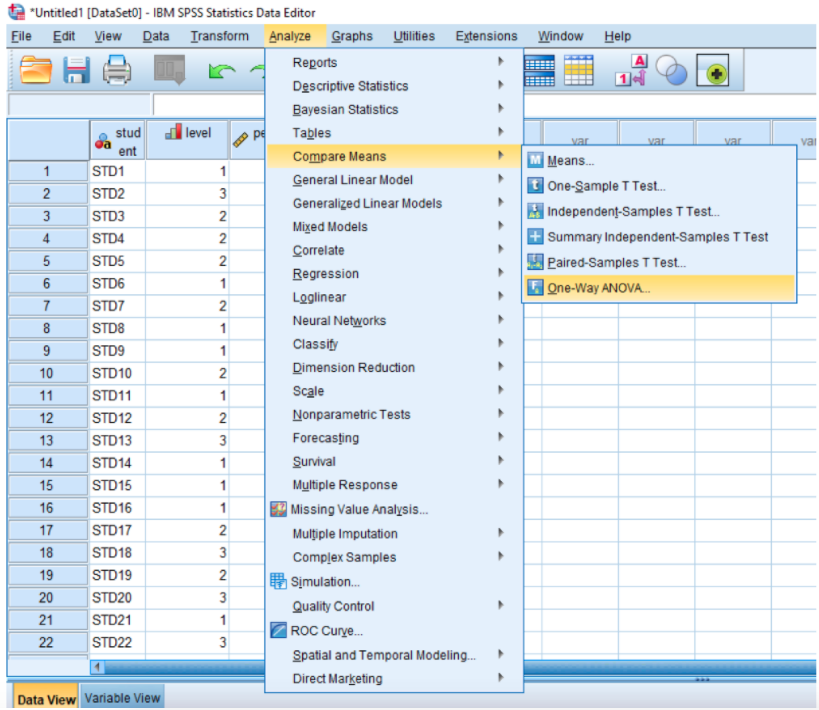
Task: Click the Means icon in submenu
Action: [535, 160]
